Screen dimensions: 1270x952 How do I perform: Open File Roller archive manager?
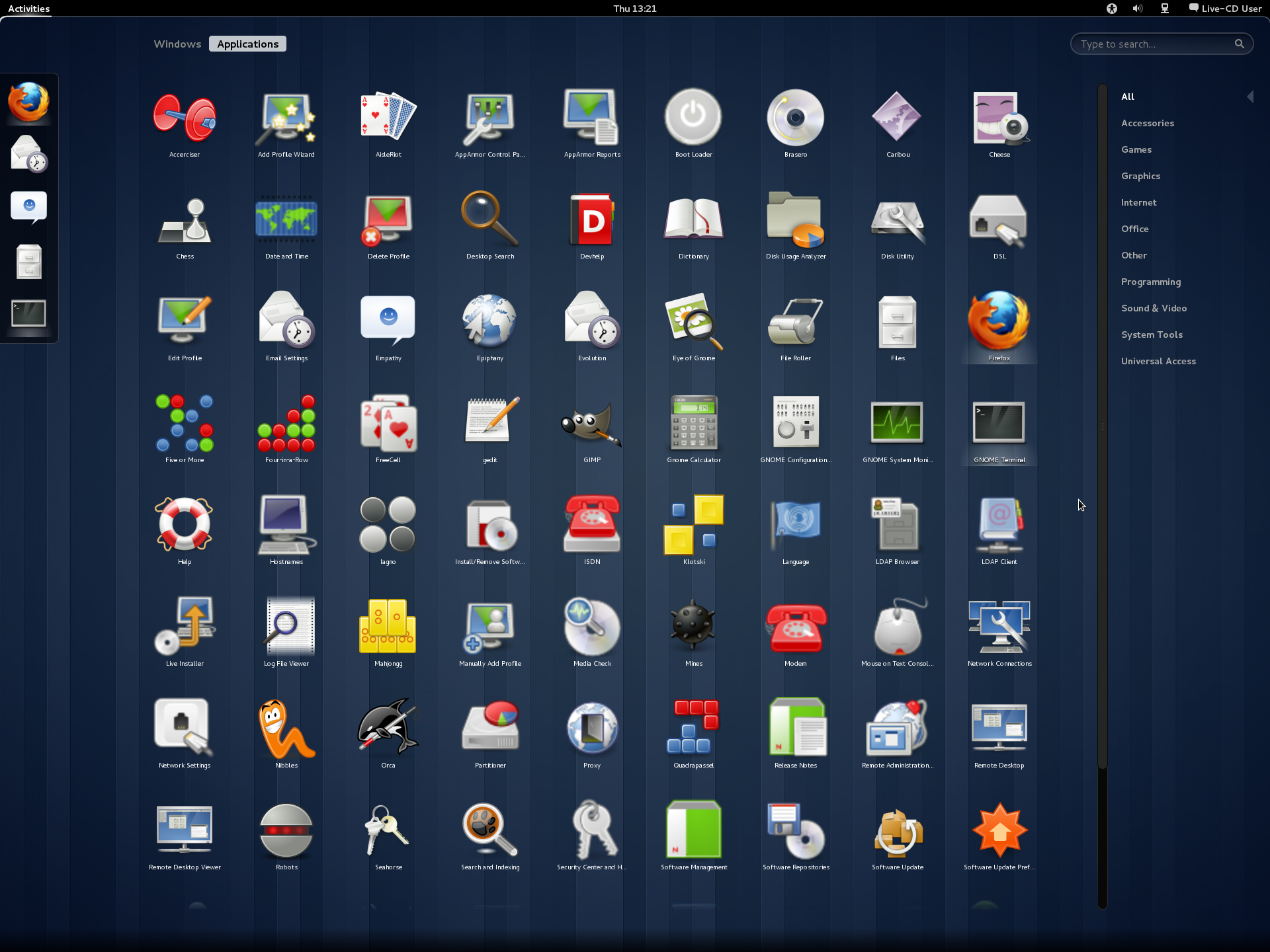[x=796, y=327]
